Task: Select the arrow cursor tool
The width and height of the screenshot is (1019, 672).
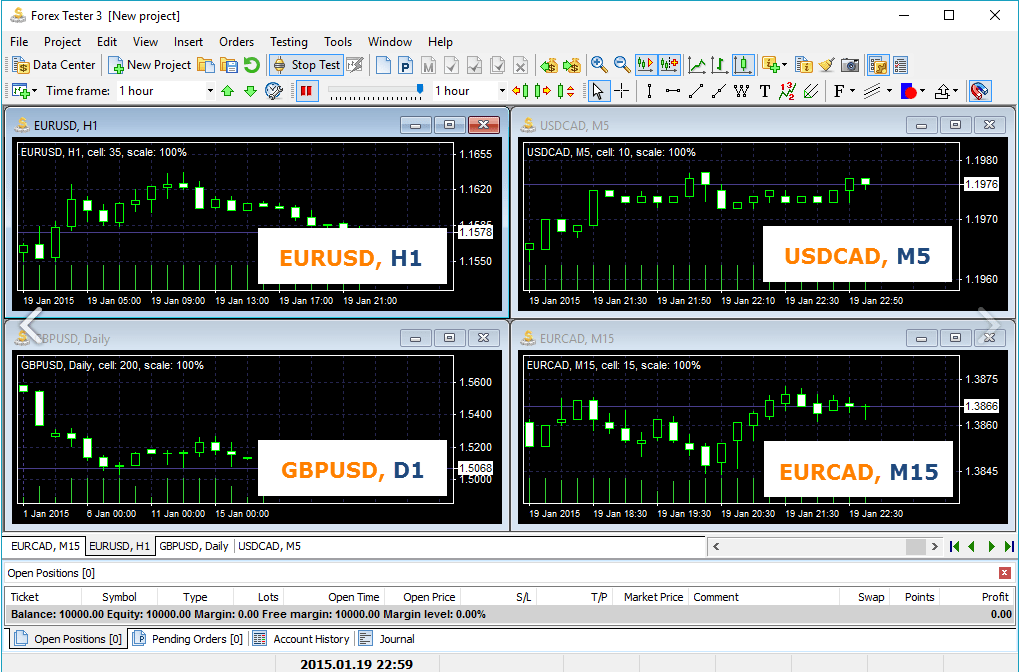Action: 598,91
